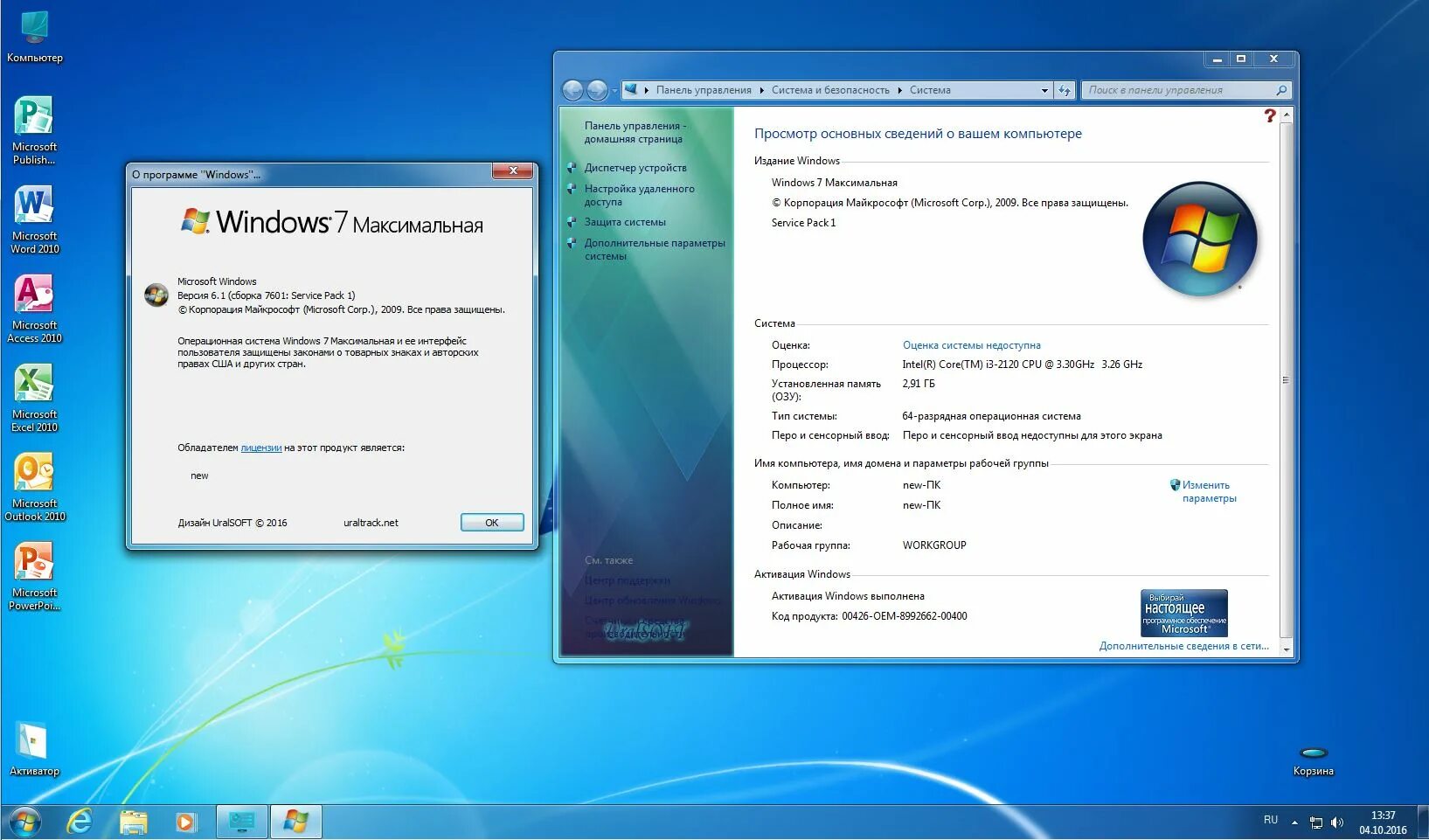Open Дополнительные сведения в сети link
This screenshot has width=1429, height=840.
click(x=1183, y=646)
